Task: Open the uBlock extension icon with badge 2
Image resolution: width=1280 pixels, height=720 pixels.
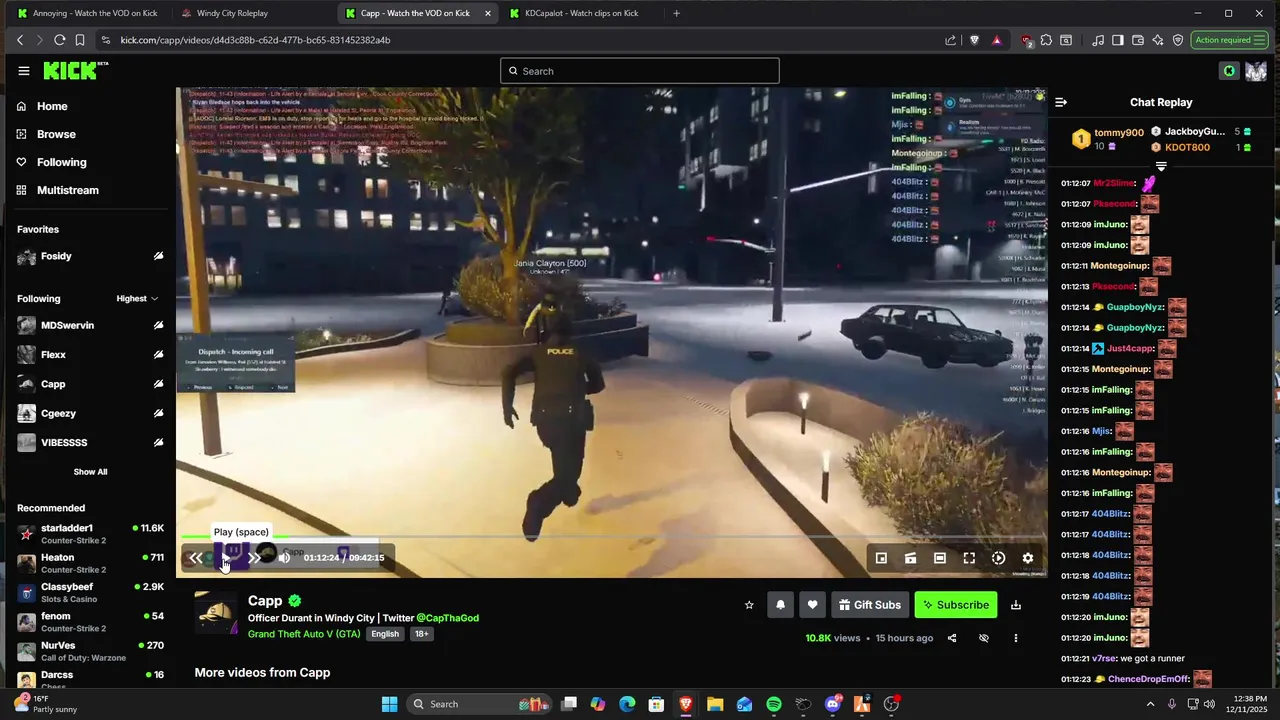Action: coord(1027,40)
